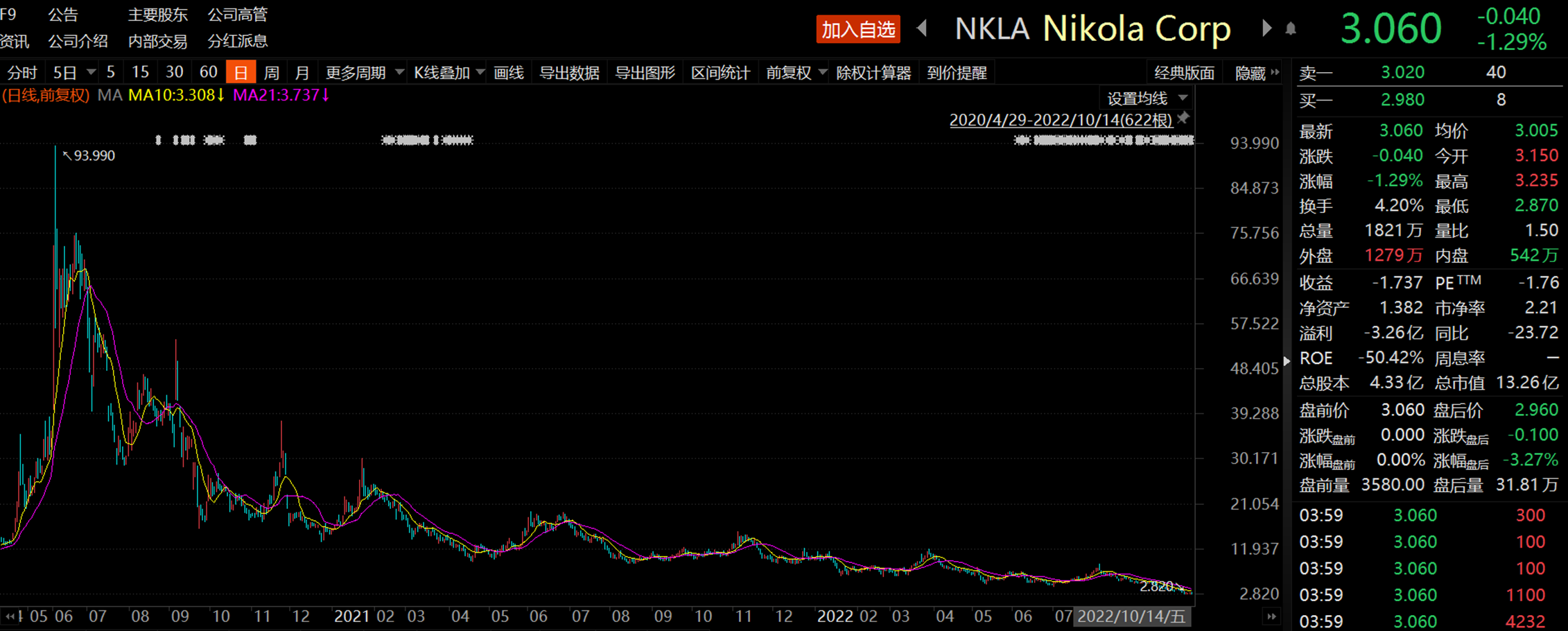Viewport: 1568px width, 631px height.
Task: Click the 今开 value 3.150
Action: coord(1536,156)
